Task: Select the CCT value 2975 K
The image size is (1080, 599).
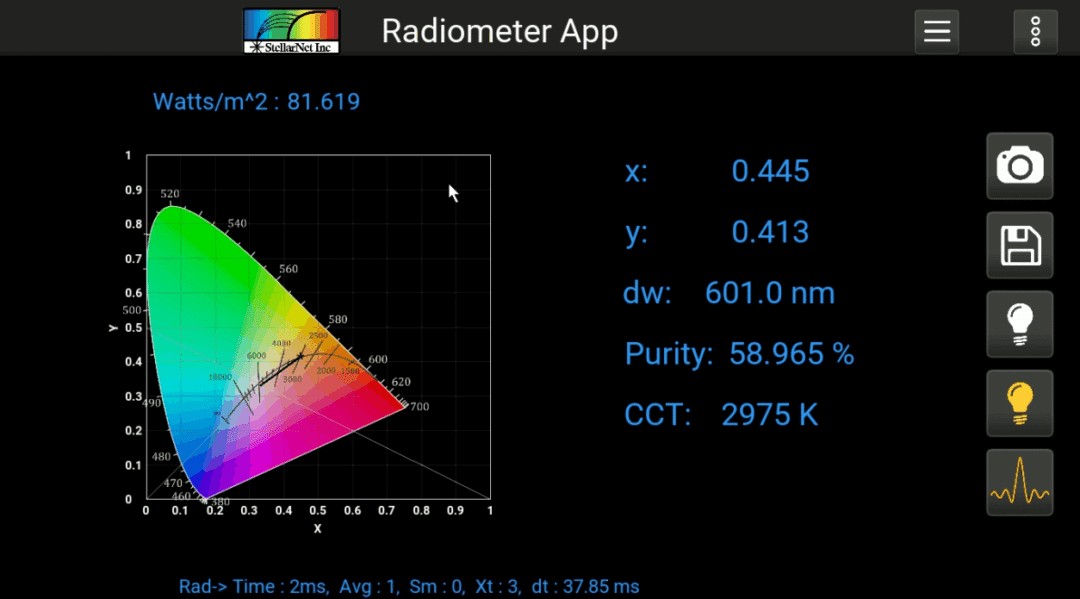Action: tap(769, 414)
